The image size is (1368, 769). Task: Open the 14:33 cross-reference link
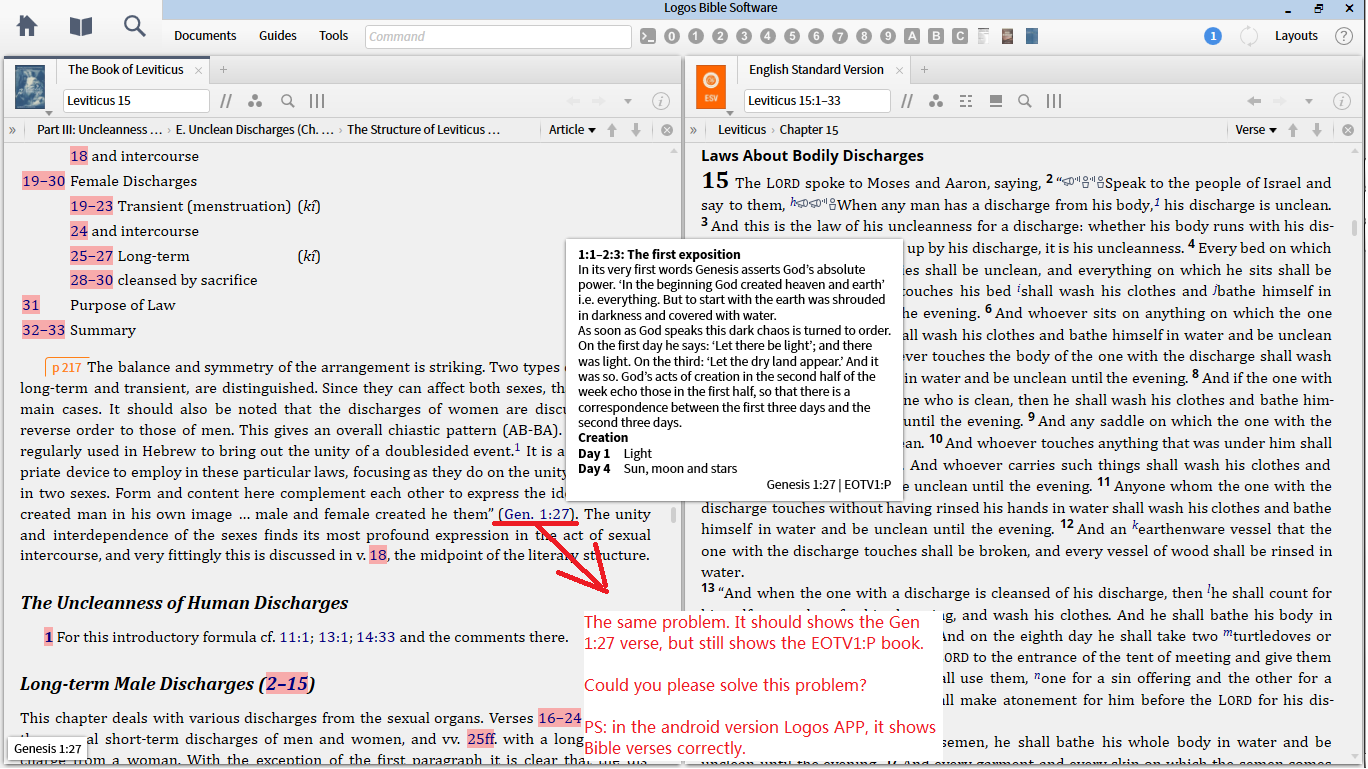pyautogui.click(x=376, y=637)
